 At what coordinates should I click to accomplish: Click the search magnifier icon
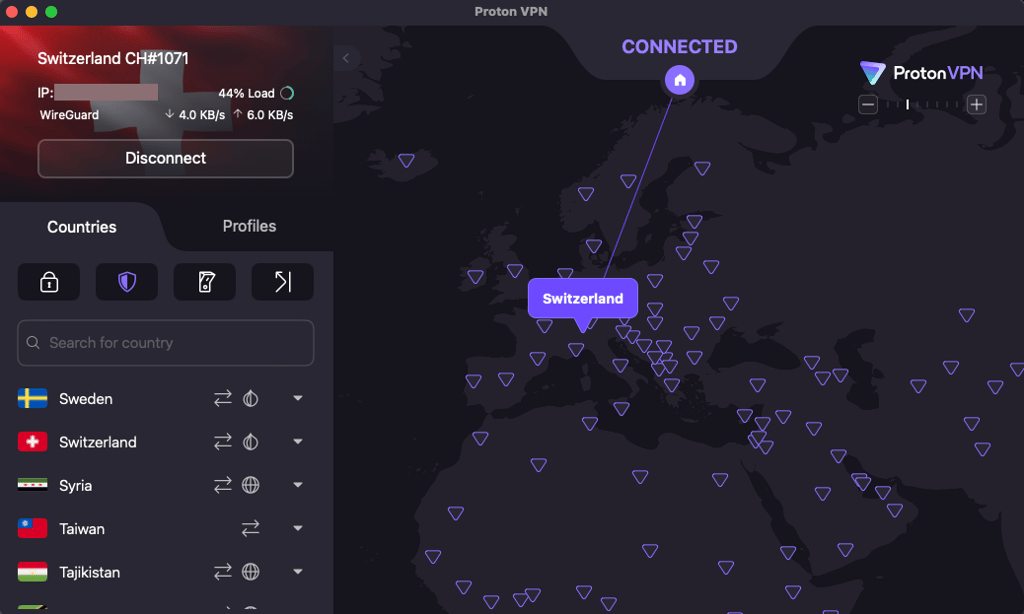(x=33, y=342)
